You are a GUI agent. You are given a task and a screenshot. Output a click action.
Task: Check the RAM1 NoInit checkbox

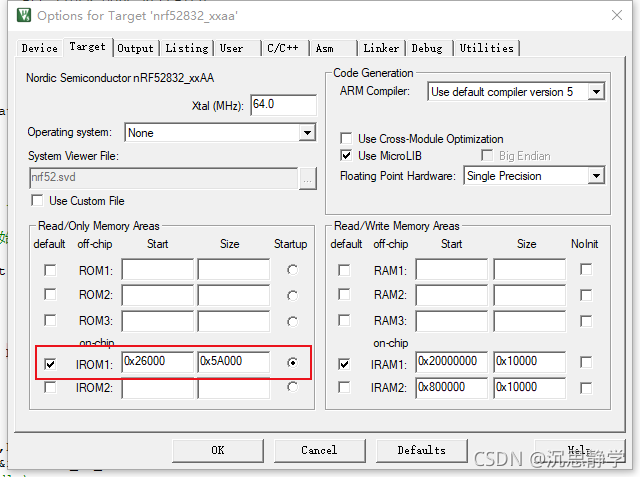pyautogui.click(x=586, y=269)
